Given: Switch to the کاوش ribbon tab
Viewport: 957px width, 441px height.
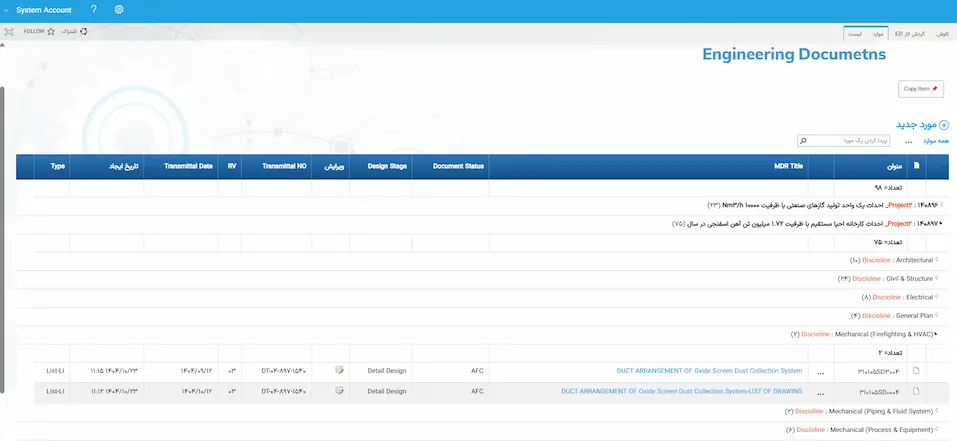Looking at the screenshot, I should (x=943, y=34).
